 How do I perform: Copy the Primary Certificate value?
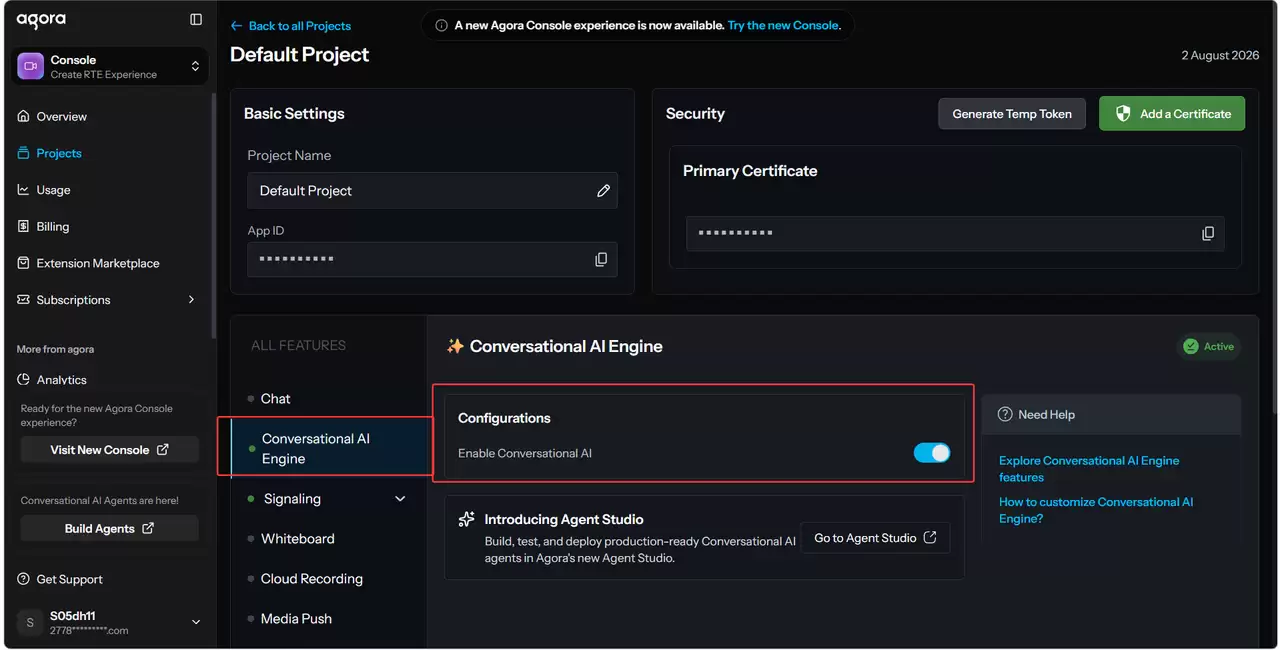tap(1208, 233)
